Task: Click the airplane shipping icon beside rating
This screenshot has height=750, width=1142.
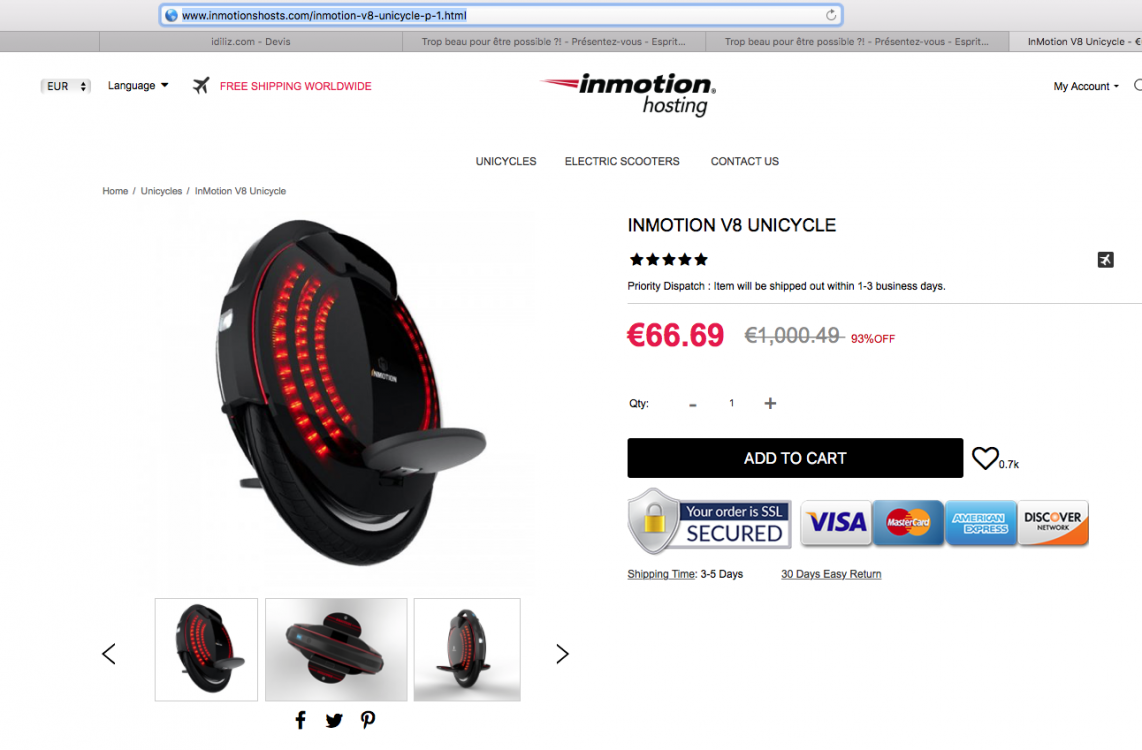Action: click(1106, 260)
